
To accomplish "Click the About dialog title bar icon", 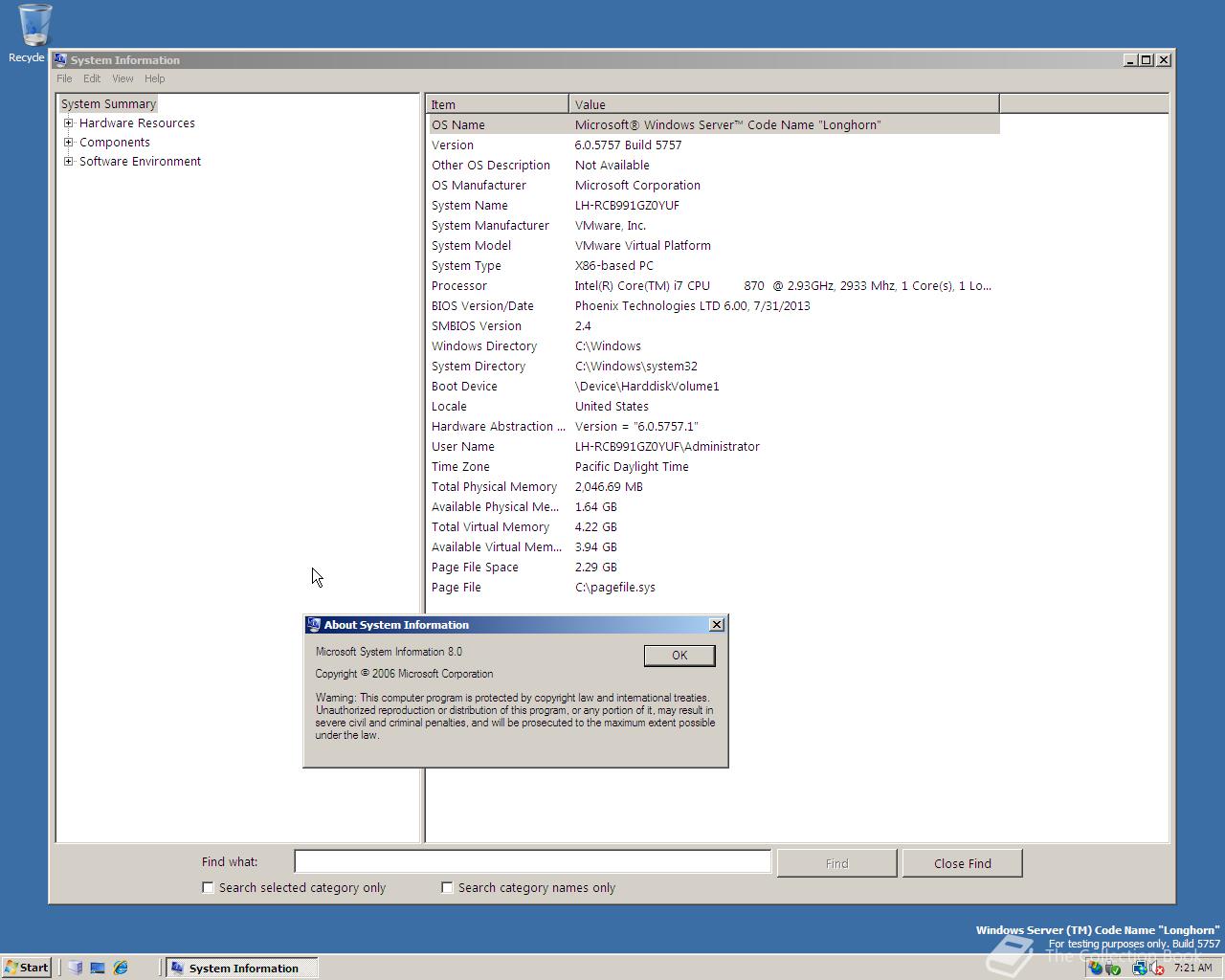I will pos(313,624).
